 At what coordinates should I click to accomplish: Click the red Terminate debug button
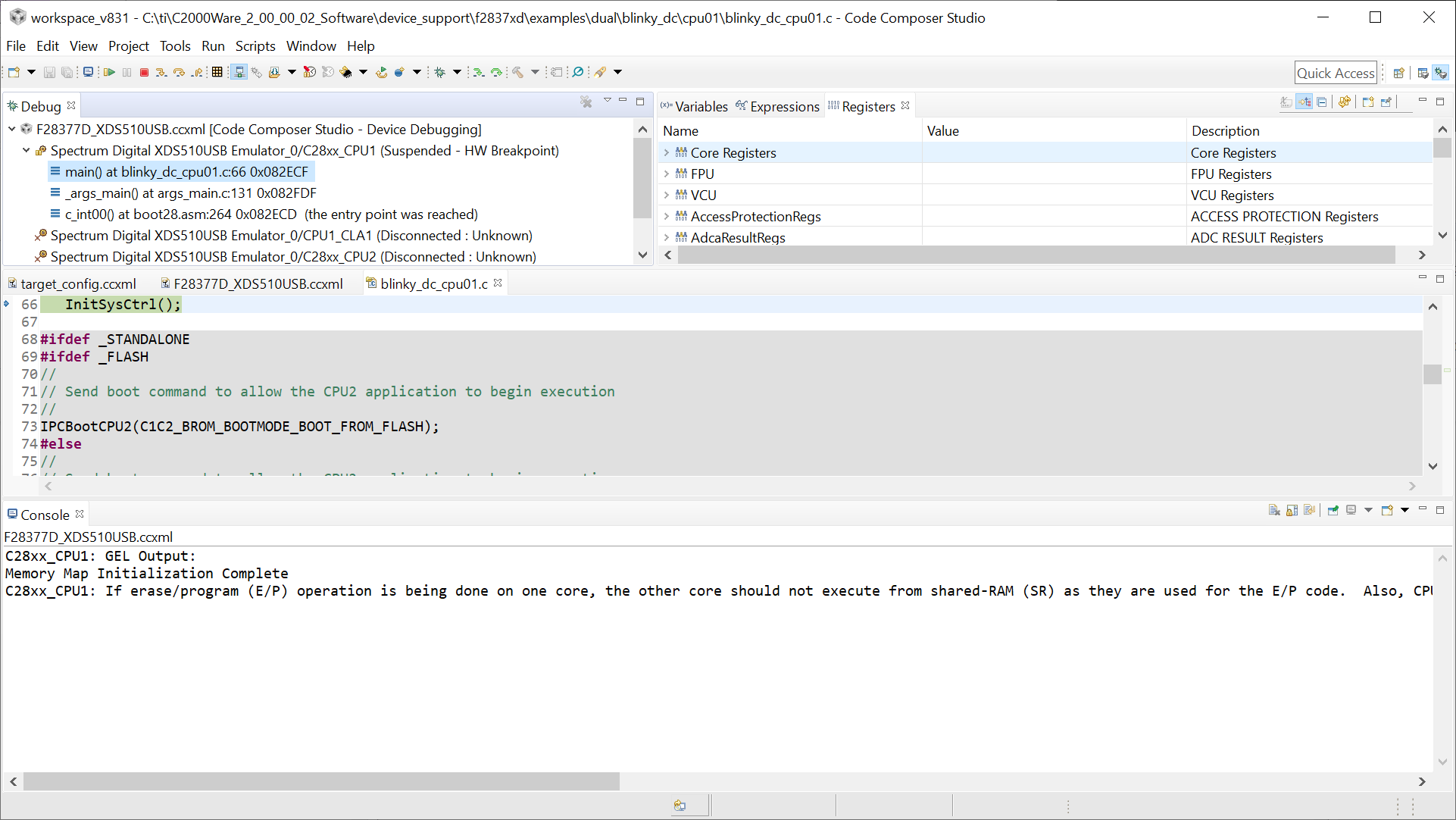[x=144, y=72]
